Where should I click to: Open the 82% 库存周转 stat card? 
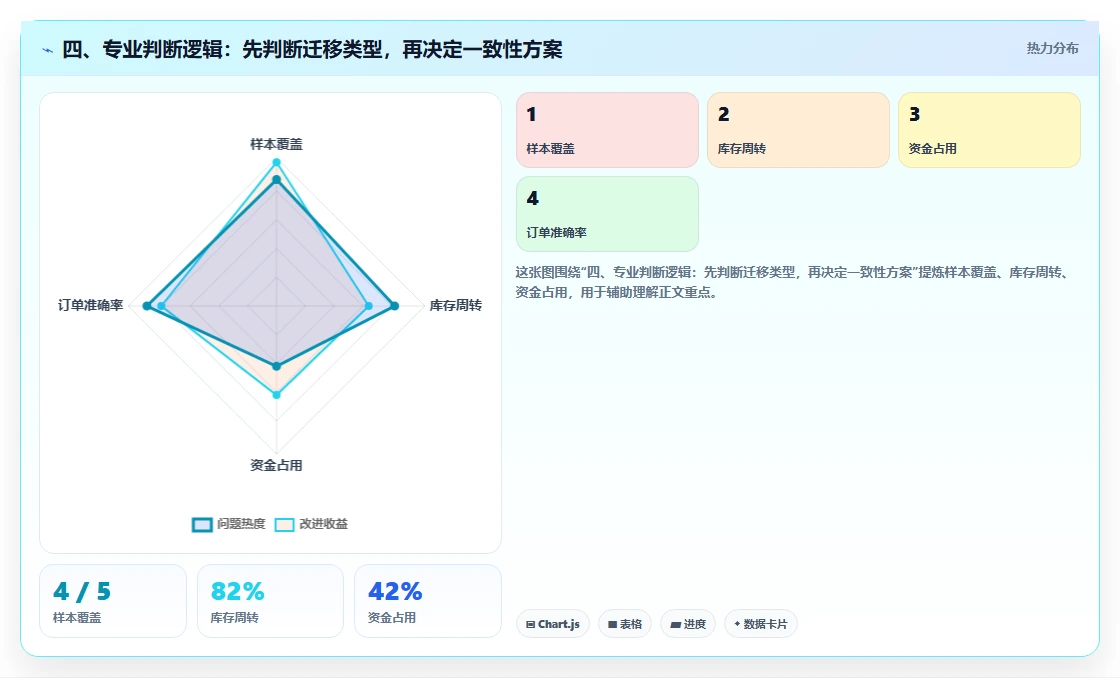coord(270,601)
